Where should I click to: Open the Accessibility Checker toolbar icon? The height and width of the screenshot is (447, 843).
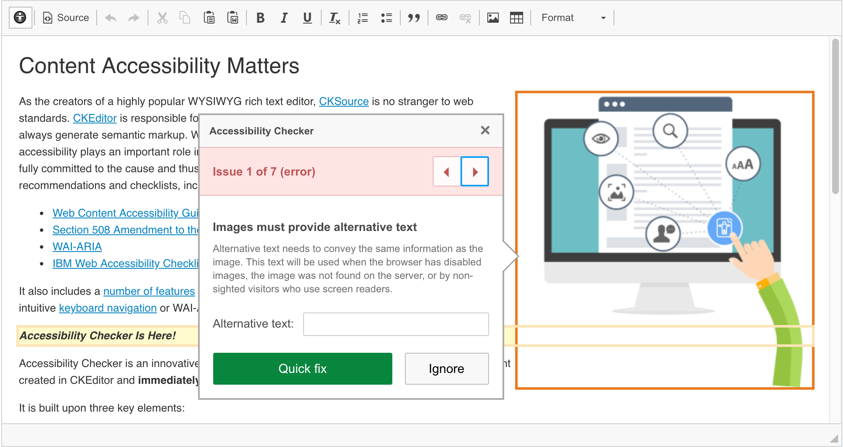tap(20, 18)
